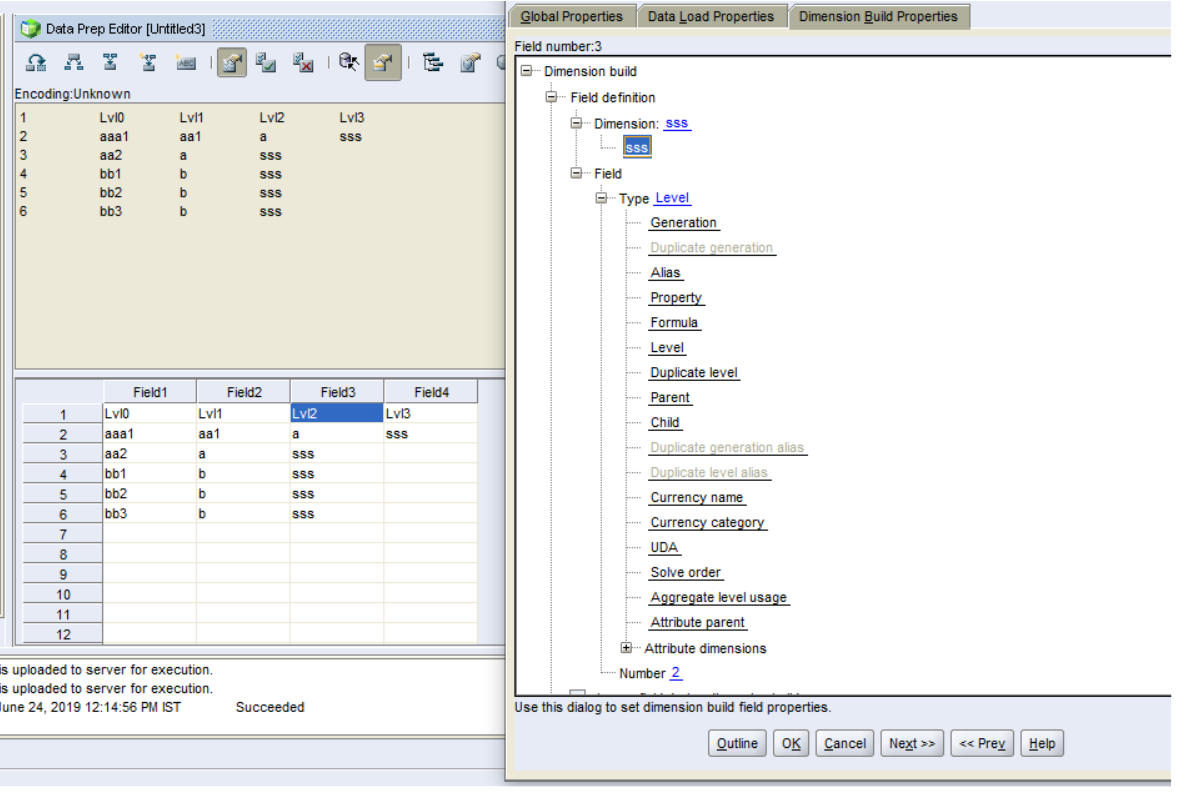Click the Data Load Settings toolbar icon
1194x793 pixels.
tap(110, 62)
